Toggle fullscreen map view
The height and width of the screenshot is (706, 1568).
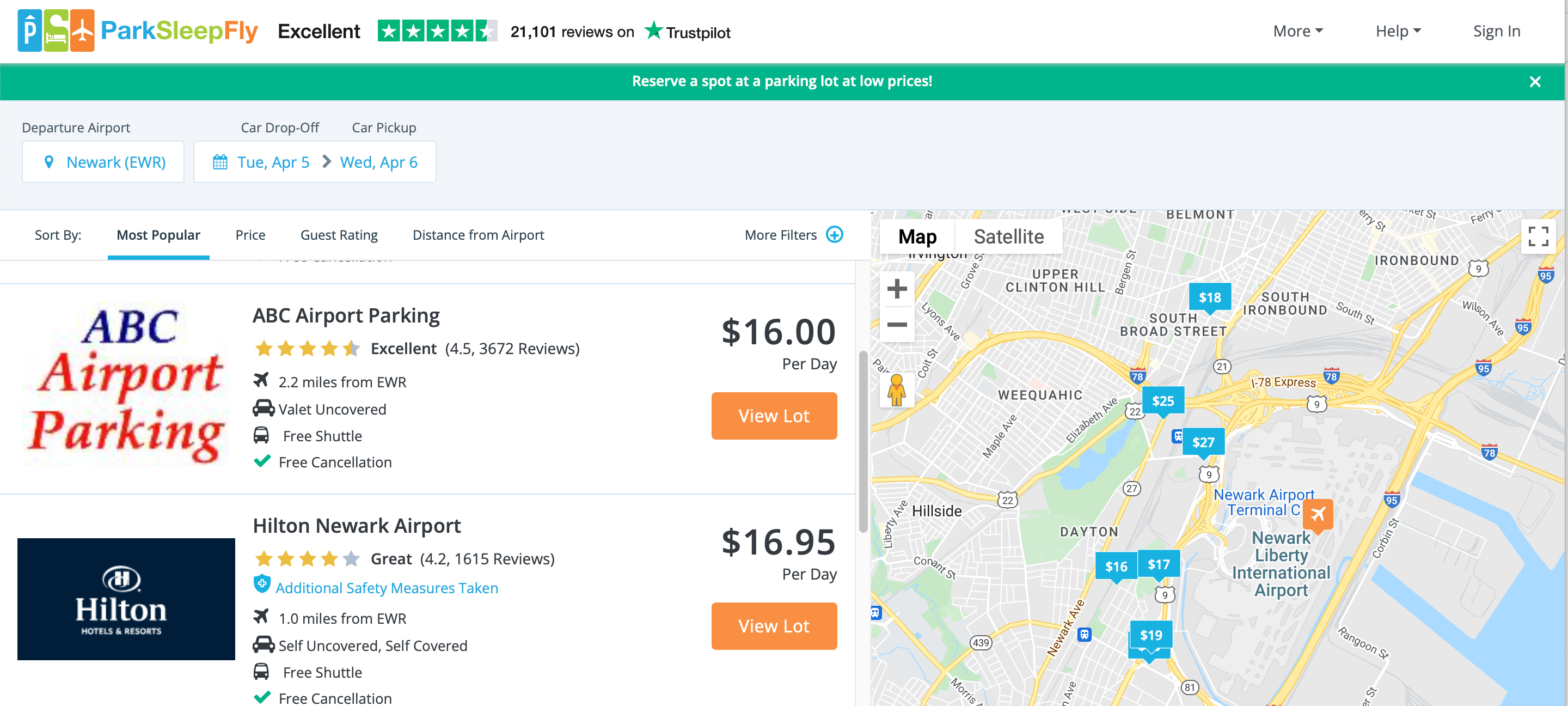pyautogui.click(x=1538, y=236)
